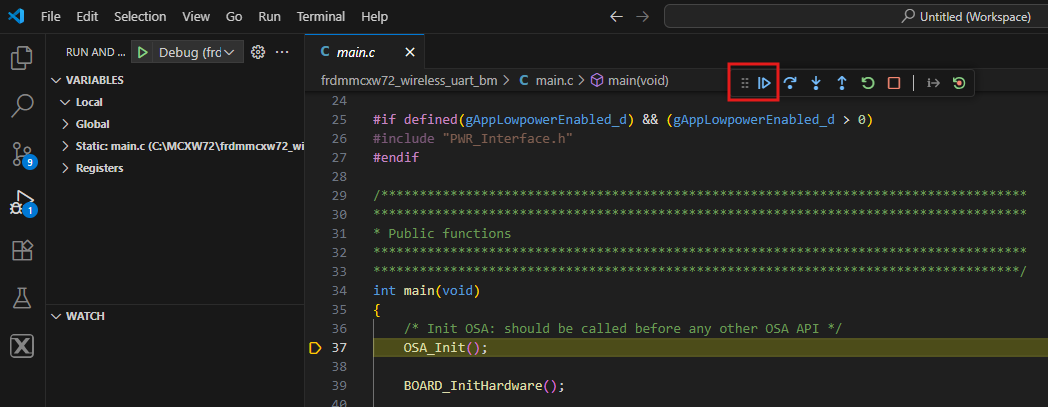Screen dimensions: 1048x407
Task: Click the OSA_Init(); code line
Action: coord(446,348)
